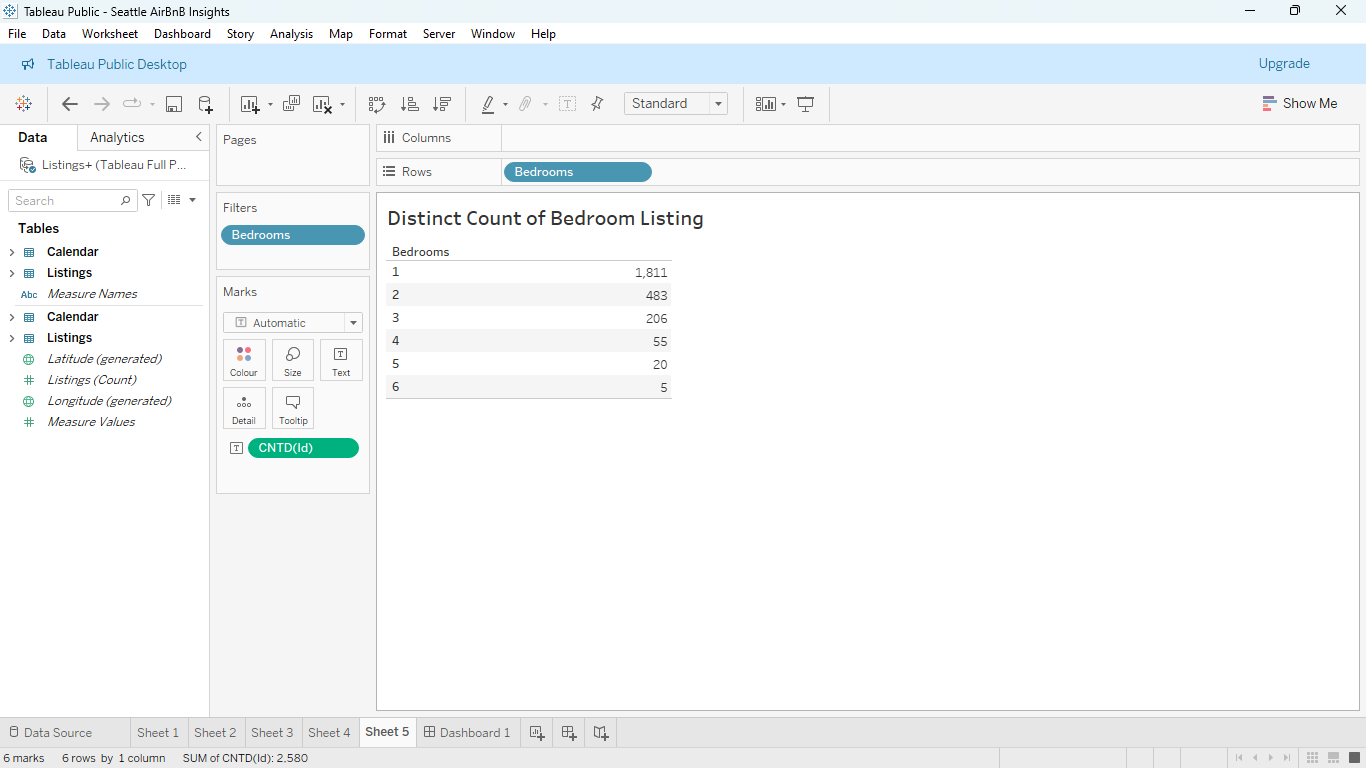Select the Measure Names field
The width and height of the screenshot is (1366, 768).
point(92,294)
